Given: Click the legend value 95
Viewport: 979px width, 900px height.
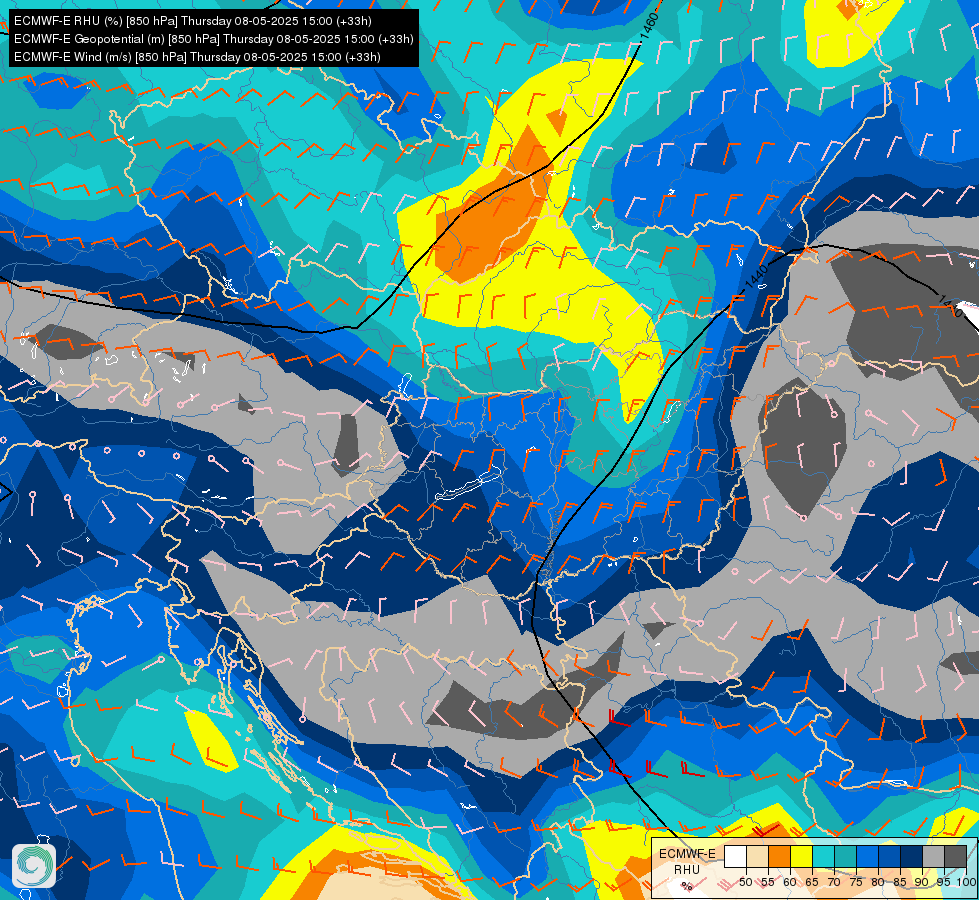Looking at the screenshot, I should (943, 882).
